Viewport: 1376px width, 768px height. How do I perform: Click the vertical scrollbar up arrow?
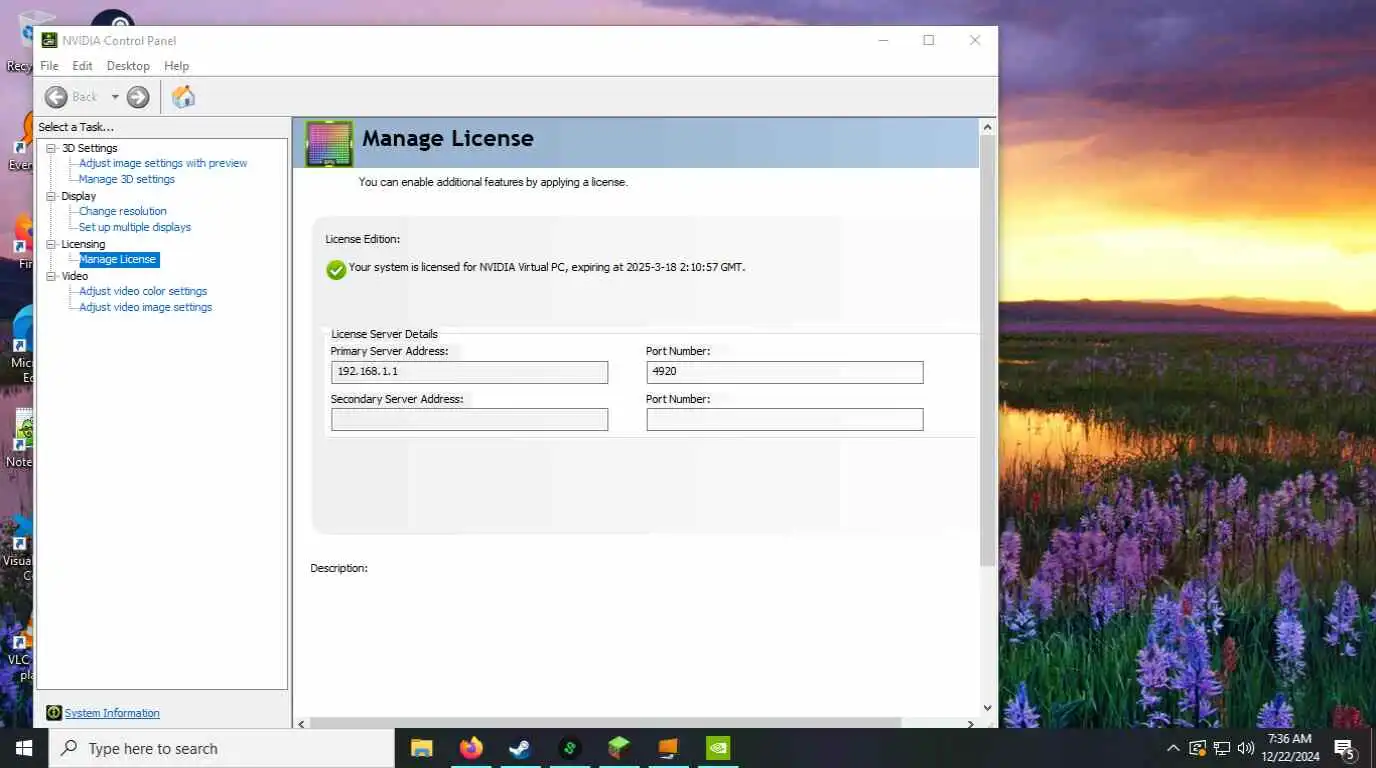(988, 127)
